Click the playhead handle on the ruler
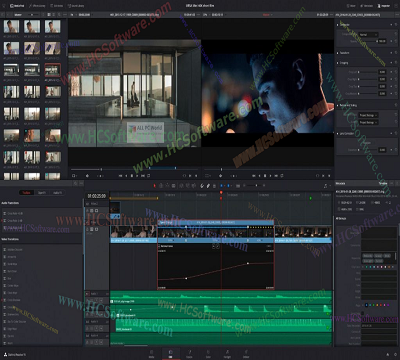The height and width of the screenshot is (360, 400). (221, 193)
